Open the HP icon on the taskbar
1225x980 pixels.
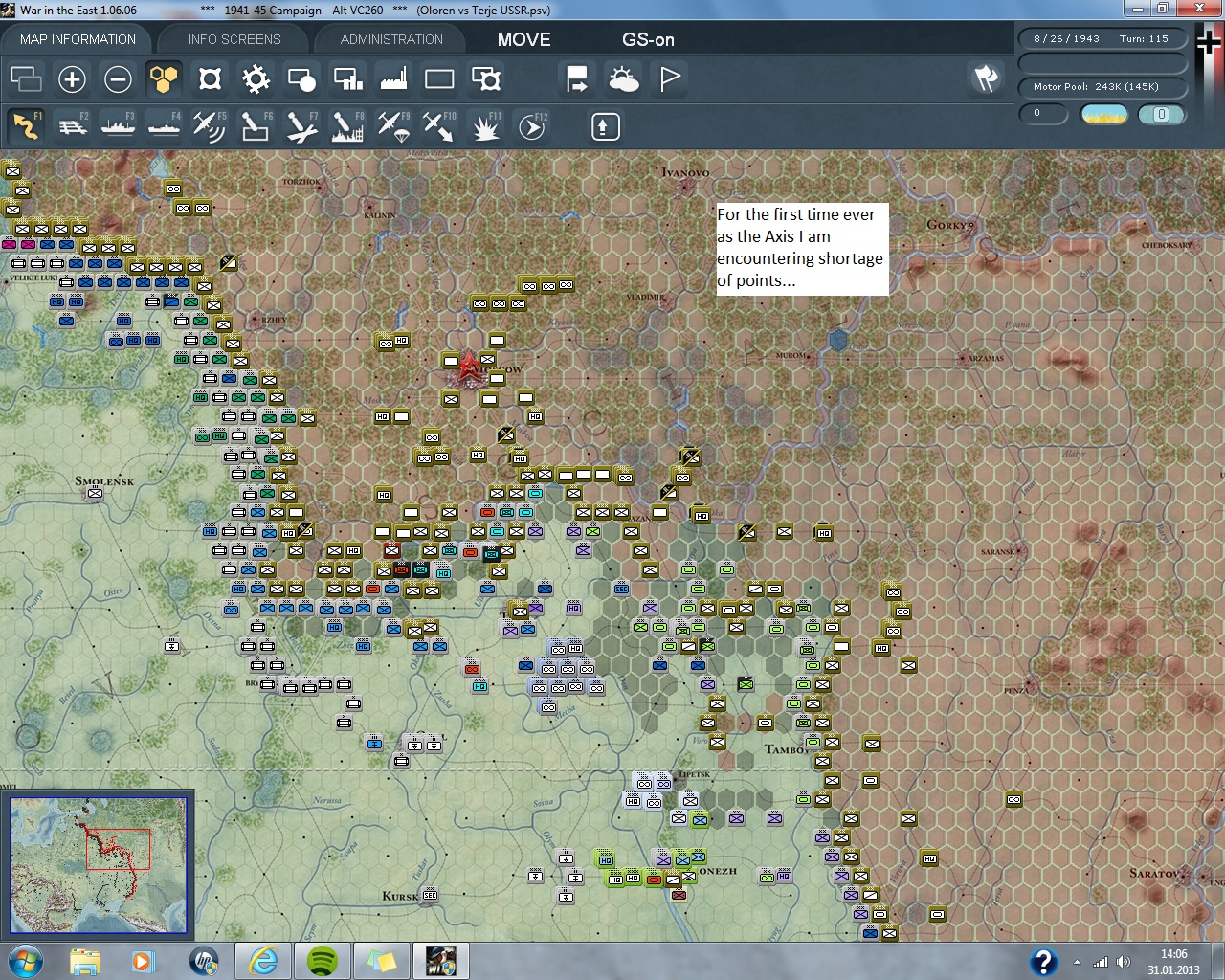204,961
